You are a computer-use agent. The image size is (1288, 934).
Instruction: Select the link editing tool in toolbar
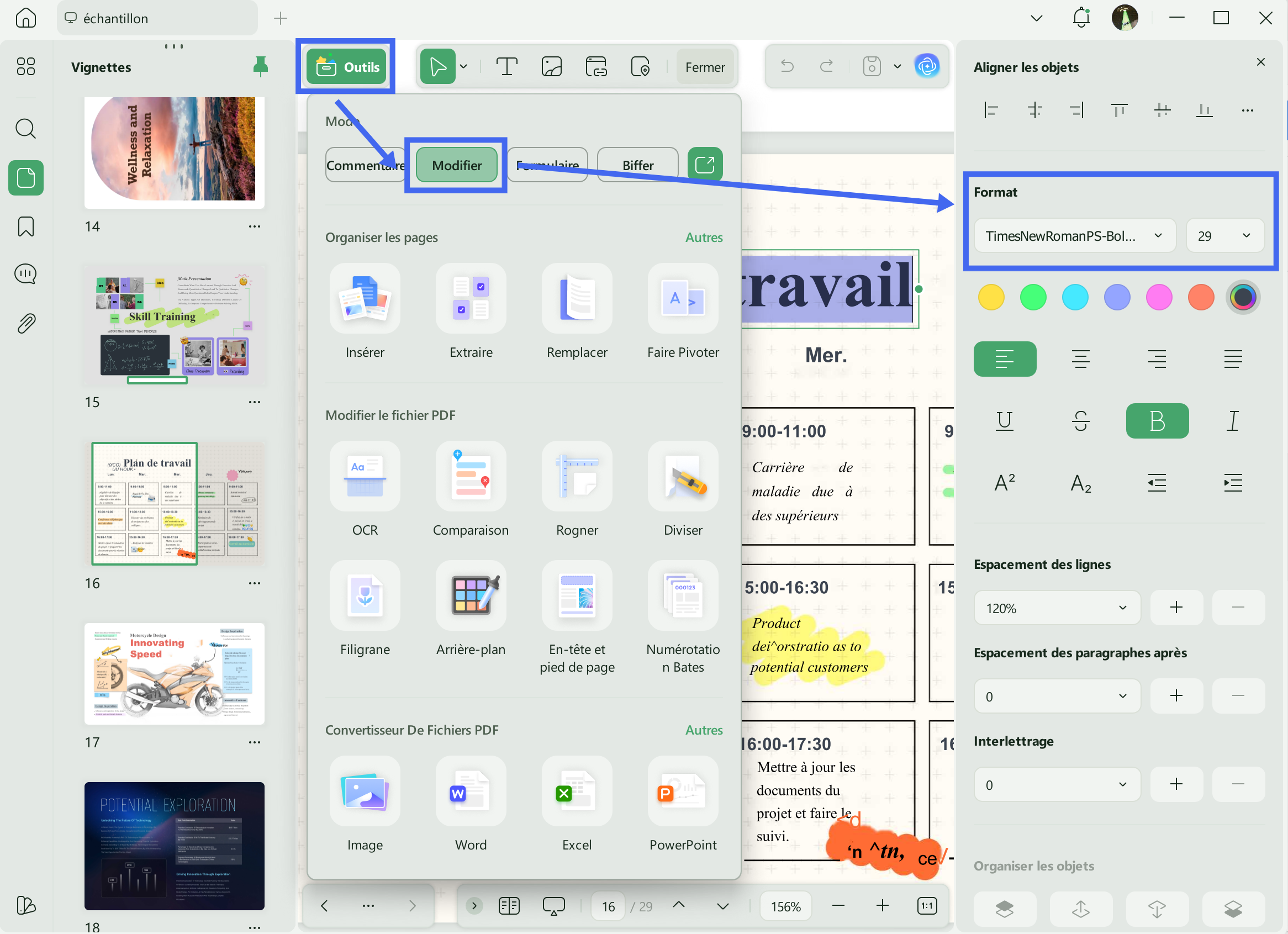[x=597, y=67]
